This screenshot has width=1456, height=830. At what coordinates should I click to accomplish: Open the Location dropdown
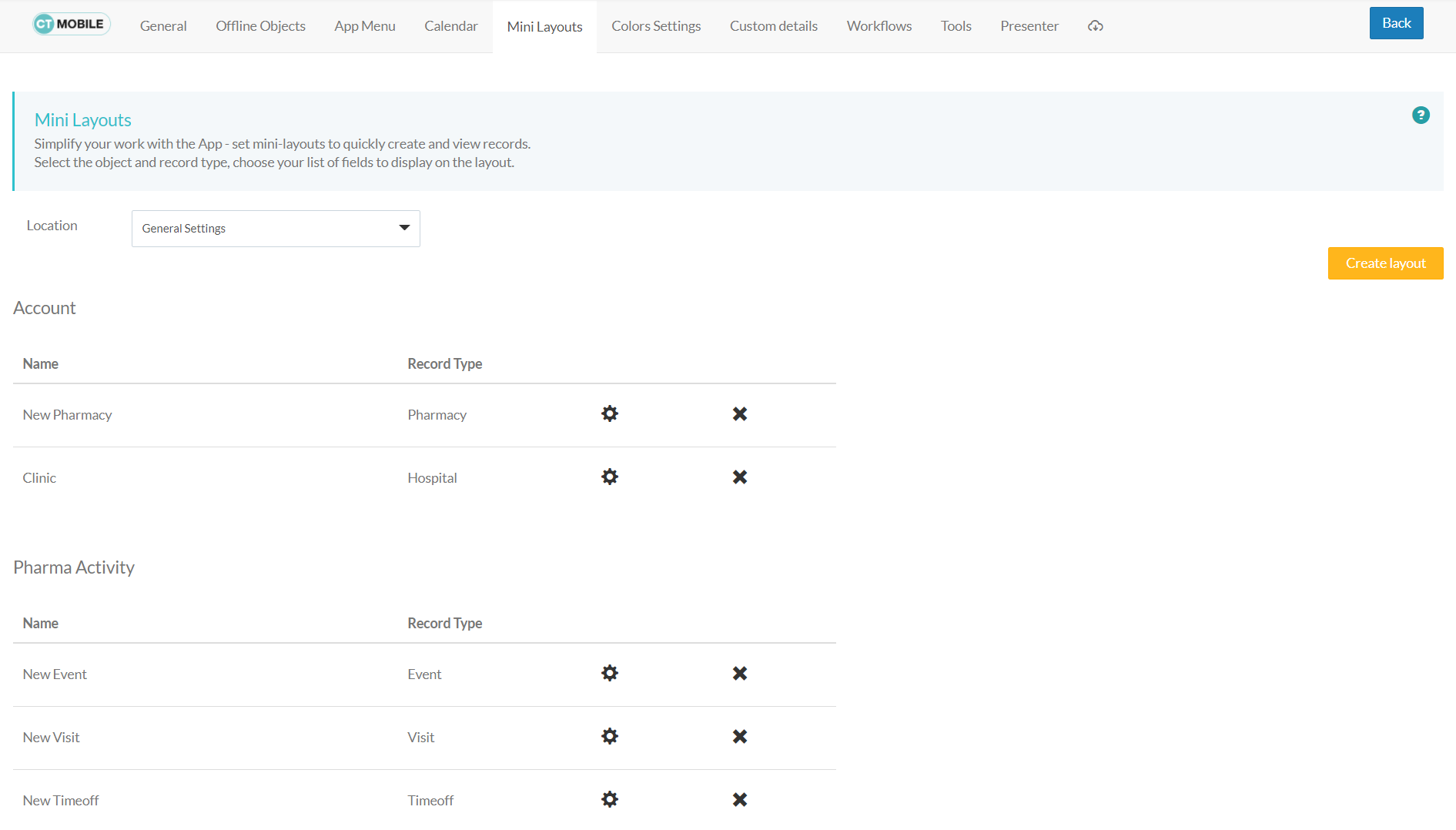pos(275,228)
